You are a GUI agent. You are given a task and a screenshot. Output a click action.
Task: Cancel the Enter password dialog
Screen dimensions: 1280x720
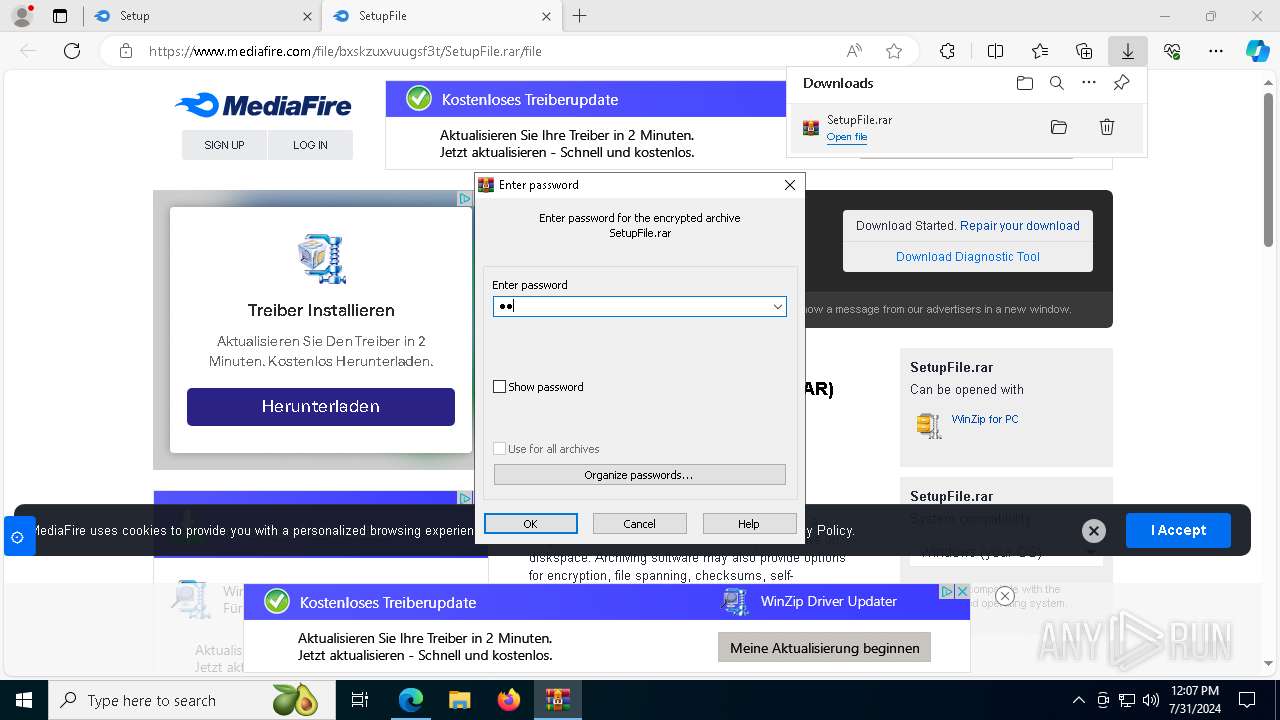(639, 524)
